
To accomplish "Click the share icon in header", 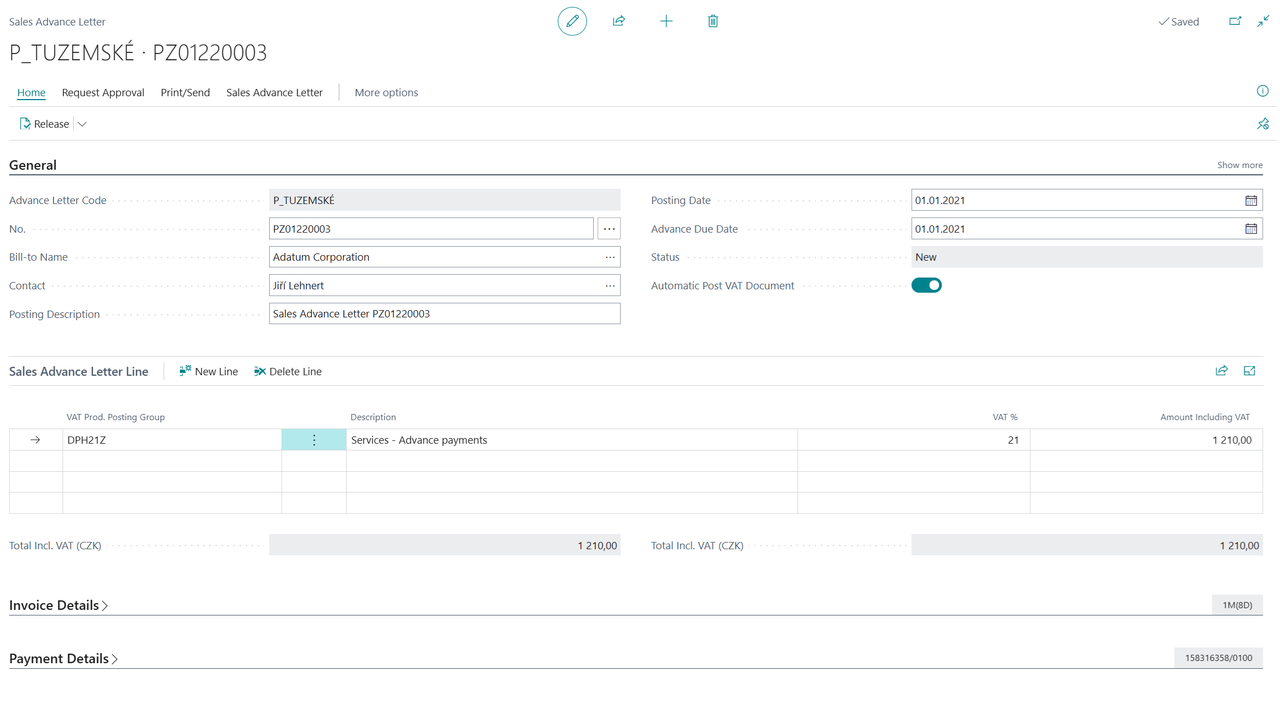I will coord(619,21).
